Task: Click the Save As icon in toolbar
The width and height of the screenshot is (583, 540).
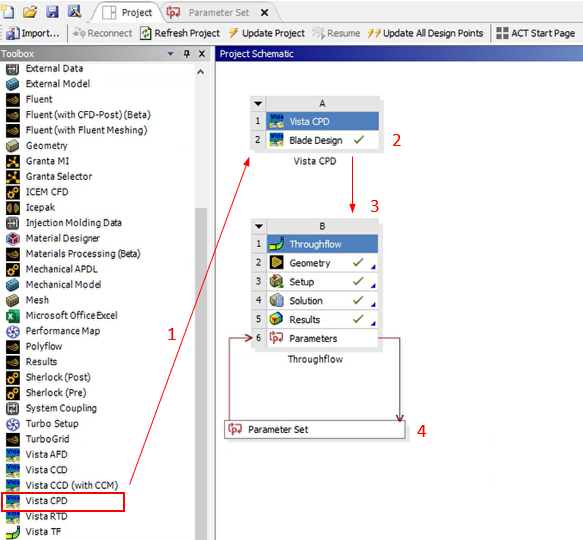Action: click(x=74, y=11)
